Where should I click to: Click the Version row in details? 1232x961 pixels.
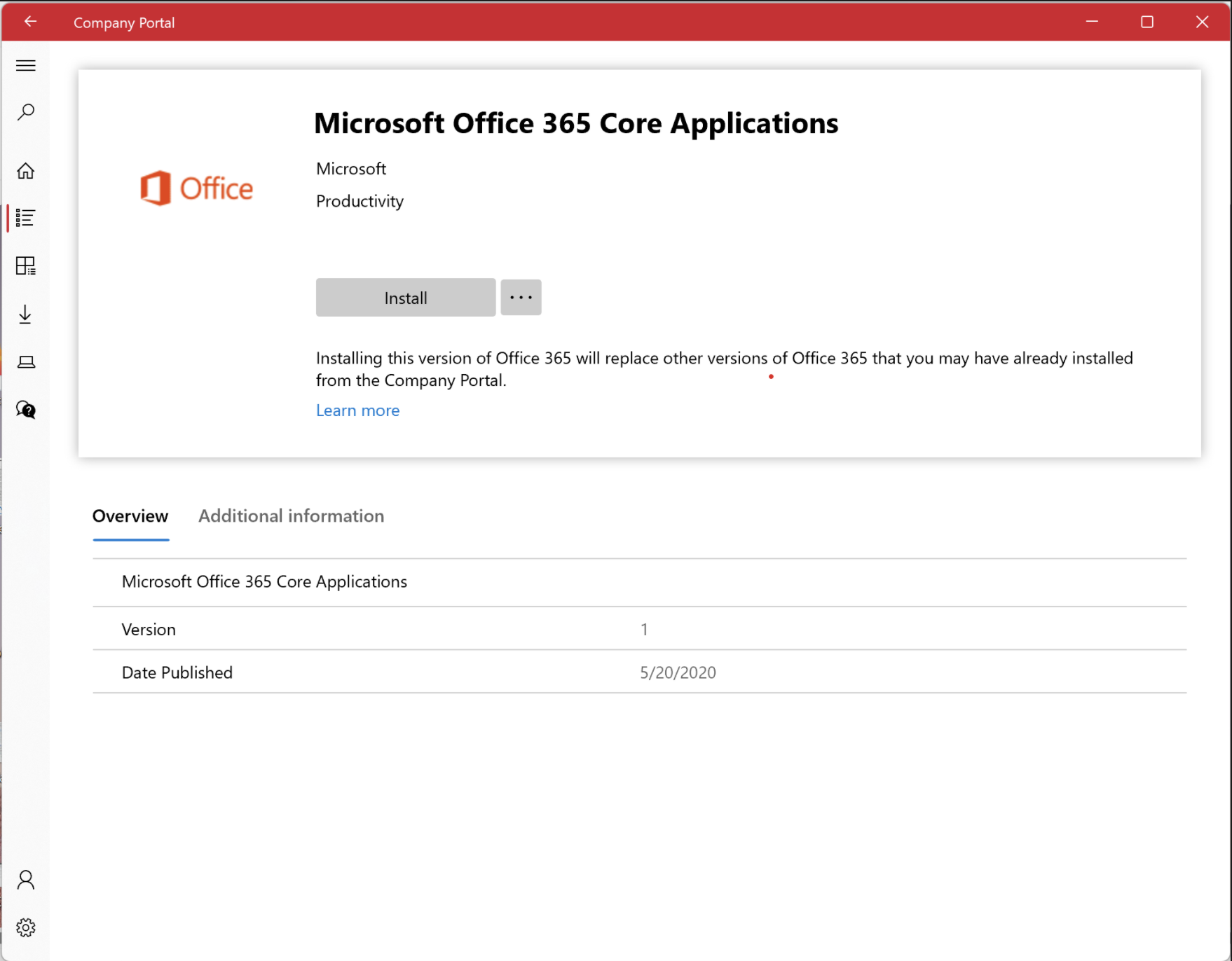click(639, 629)
